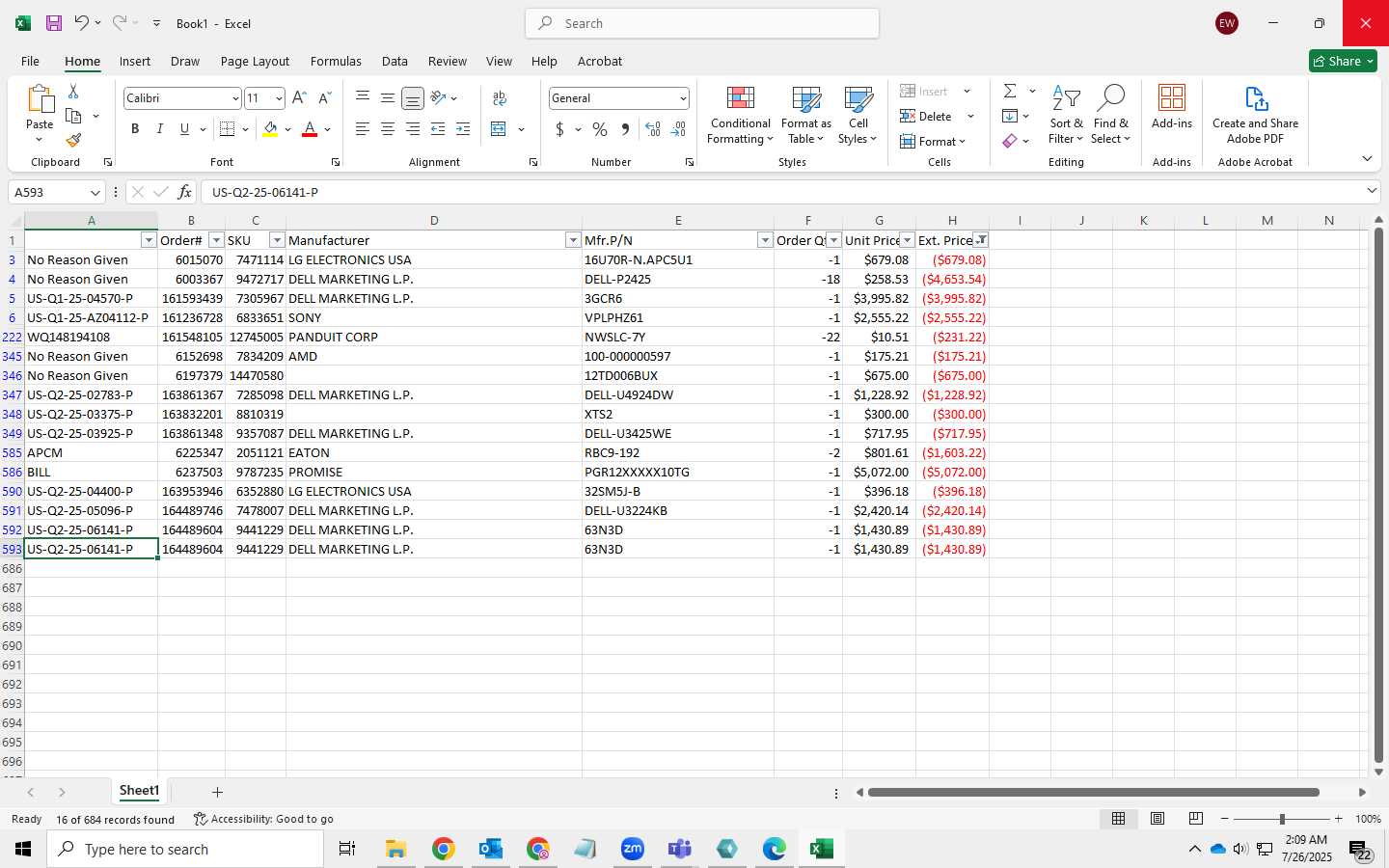Viewport: 1389px width, 868px height.
Task: Click the Sheet1 tab
Action: (139, 791)
